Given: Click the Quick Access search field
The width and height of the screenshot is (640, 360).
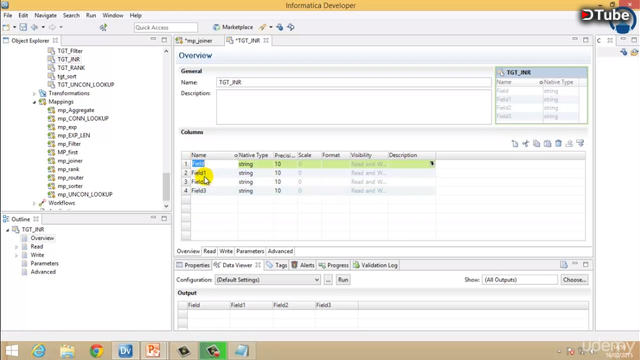Looking at the screenshot, I should coord(166,27).
